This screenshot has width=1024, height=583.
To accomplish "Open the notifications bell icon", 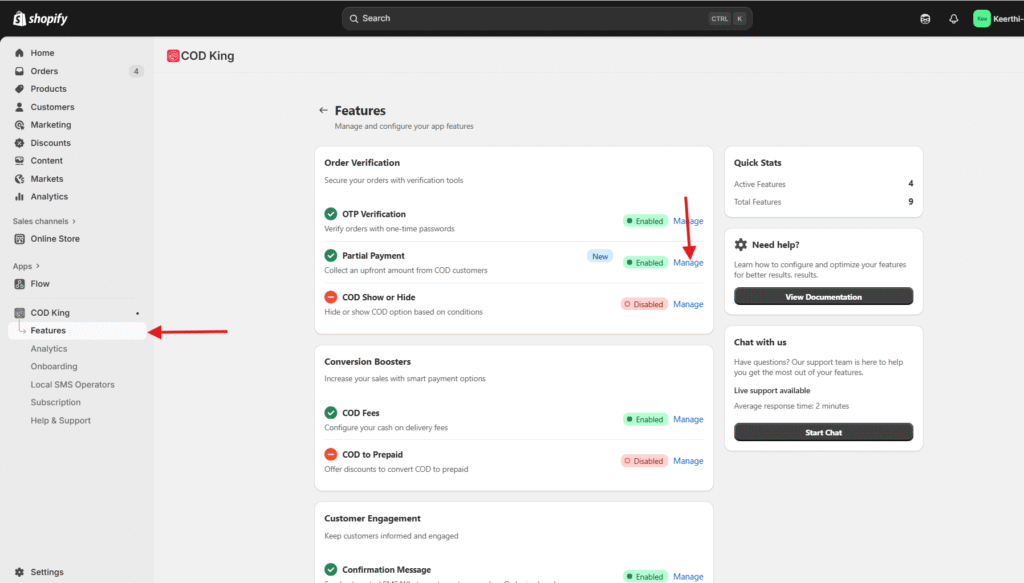I will pos(953,19).
